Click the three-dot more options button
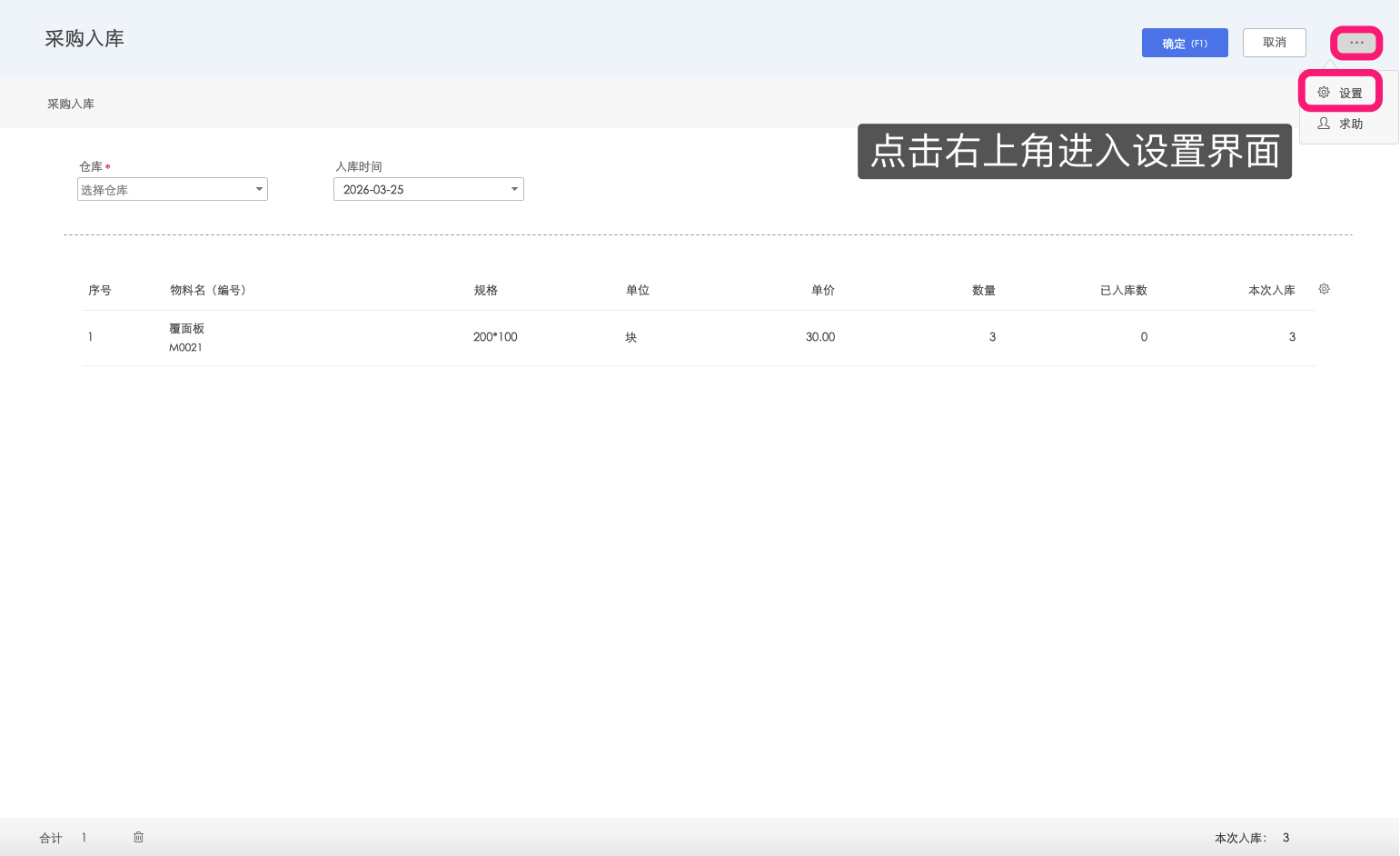The image size is (1400, 856). pos(1356,43)
